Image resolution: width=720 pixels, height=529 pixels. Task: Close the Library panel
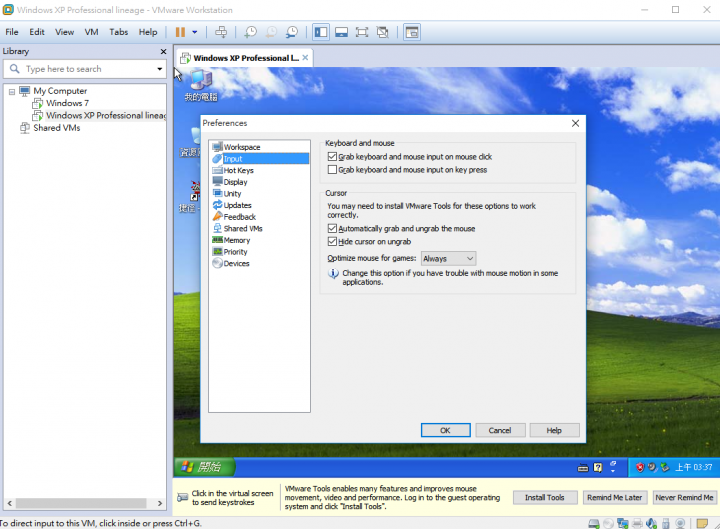(x=163, y=51)
